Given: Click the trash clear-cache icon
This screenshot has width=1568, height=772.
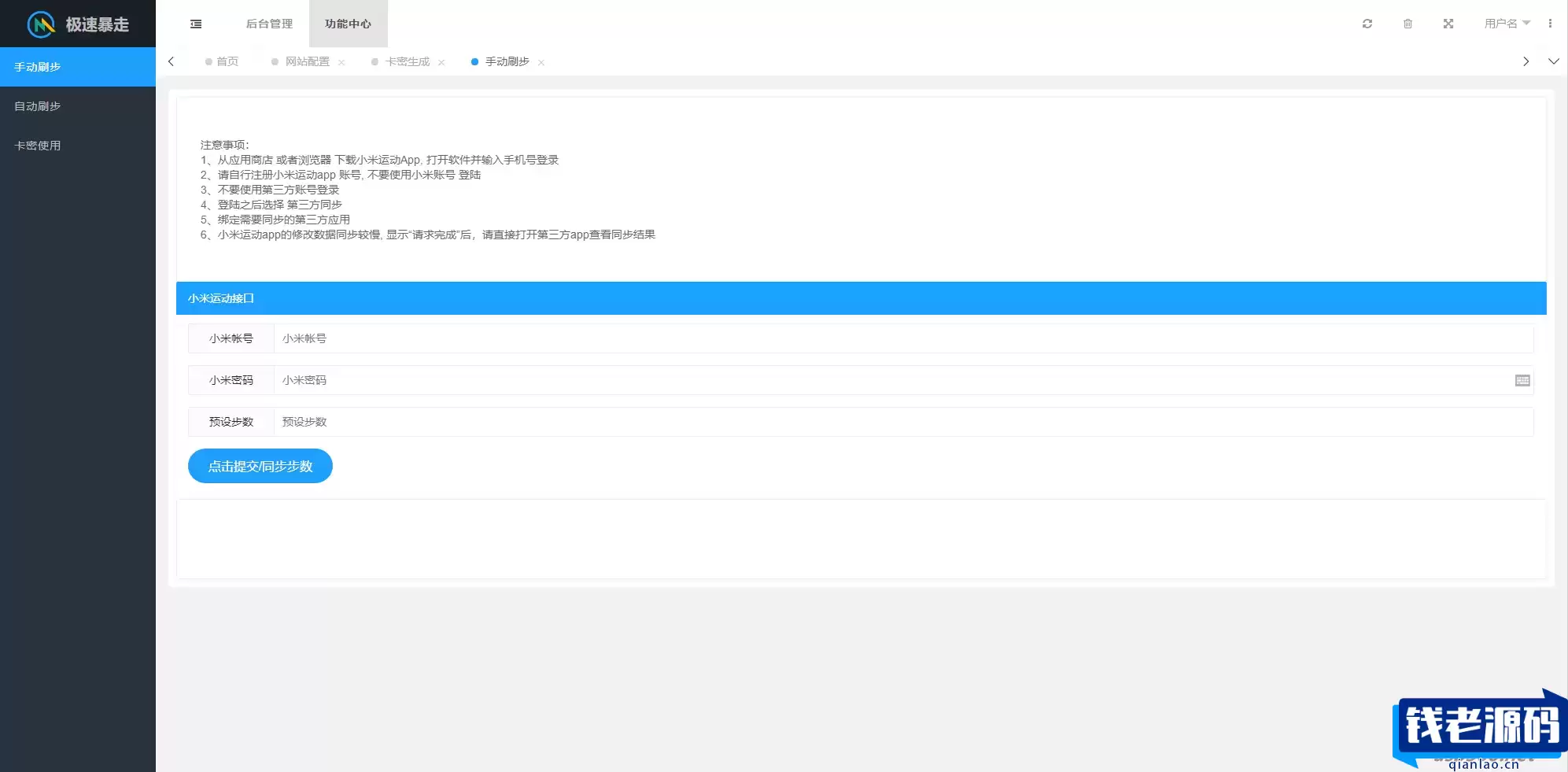Looking at the screenshot, I should point(1408,24).
